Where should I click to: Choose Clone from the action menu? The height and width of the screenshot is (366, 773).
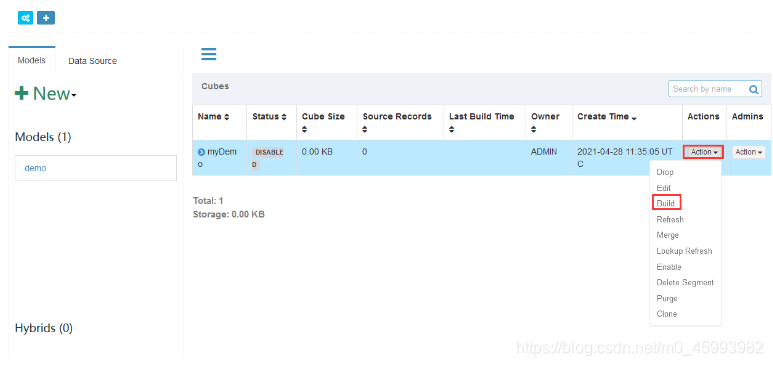667,314
